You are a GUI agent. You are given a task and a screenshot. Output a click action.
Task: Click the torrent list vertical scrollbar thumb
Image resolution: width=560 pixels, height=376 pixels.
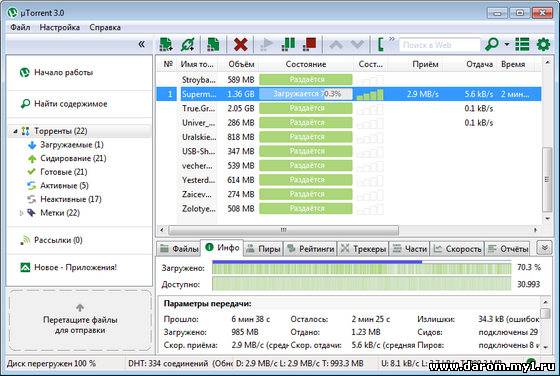point(547,179)
